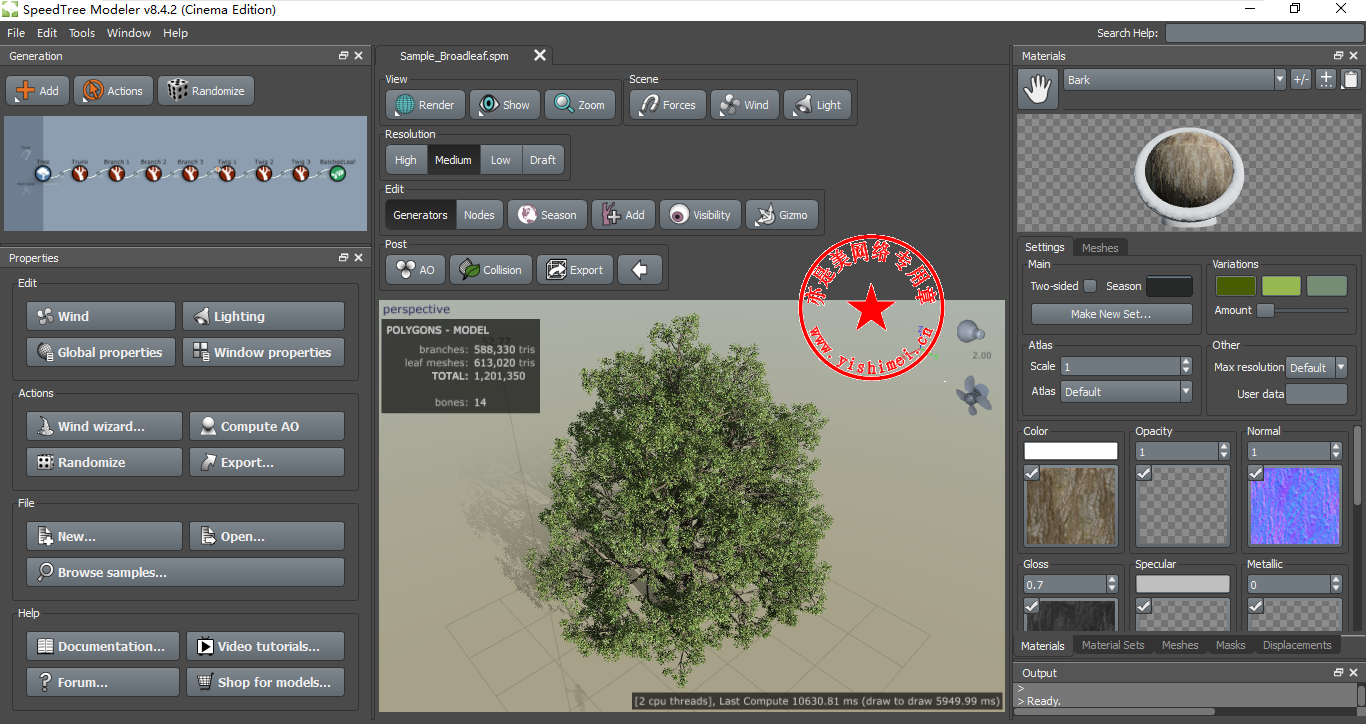Open the Global properties panel

tap(101, 352)
